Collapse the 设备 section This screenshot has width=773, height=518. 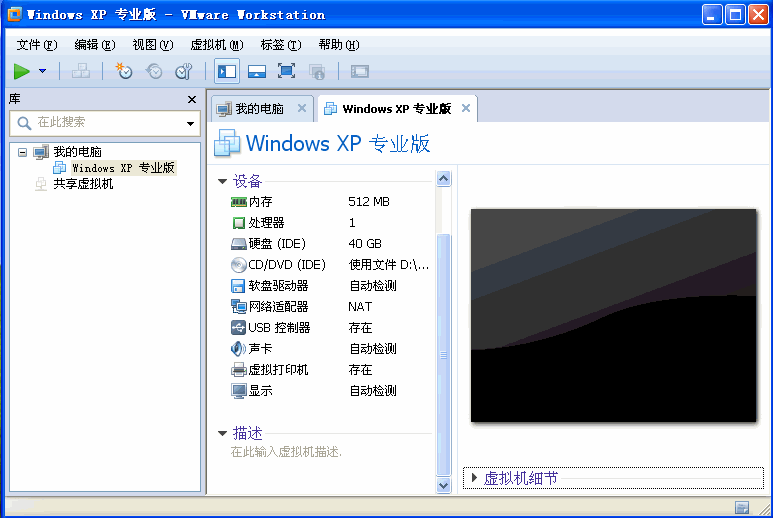[222, 182]
